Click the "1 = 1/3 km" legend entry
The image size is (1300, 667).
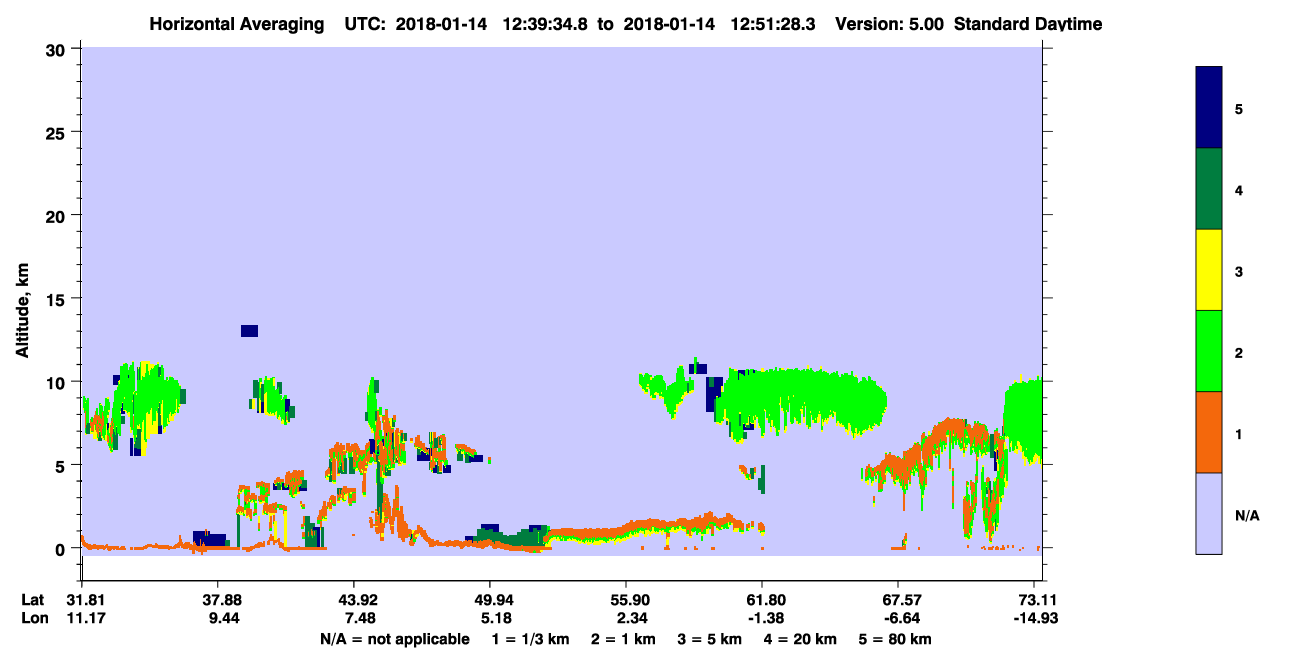coord(529,639)
